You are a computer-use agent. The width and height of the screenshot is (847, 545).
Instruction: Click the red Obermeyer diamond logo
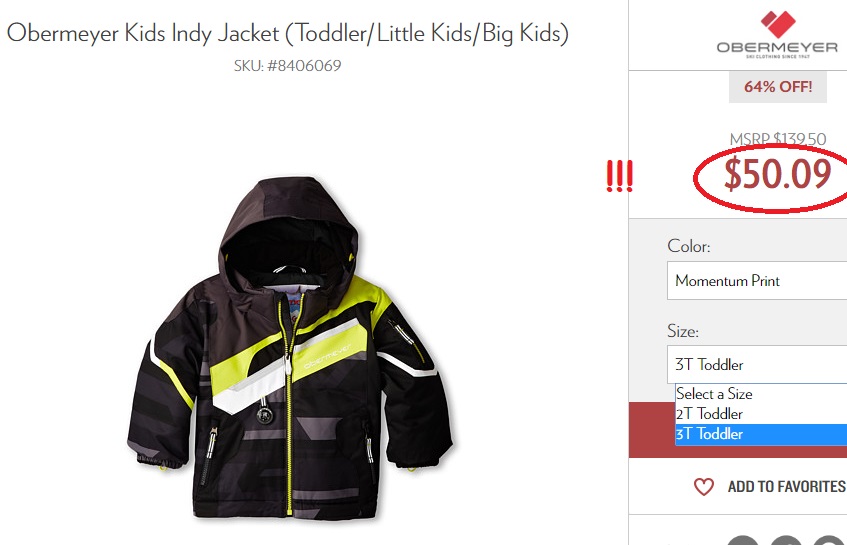point(778,25)
